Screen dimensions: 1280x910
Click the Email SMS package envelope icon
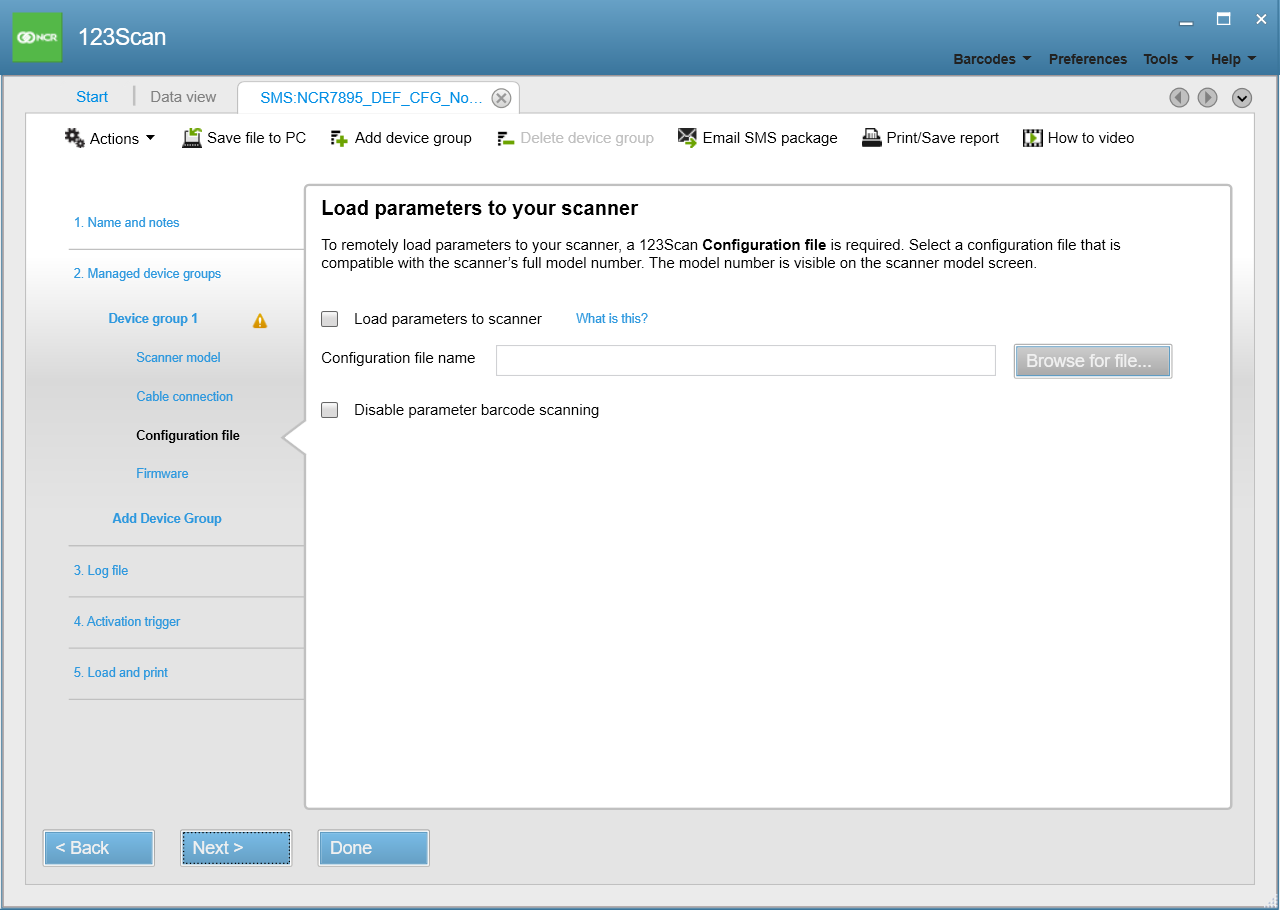[687, 138]
